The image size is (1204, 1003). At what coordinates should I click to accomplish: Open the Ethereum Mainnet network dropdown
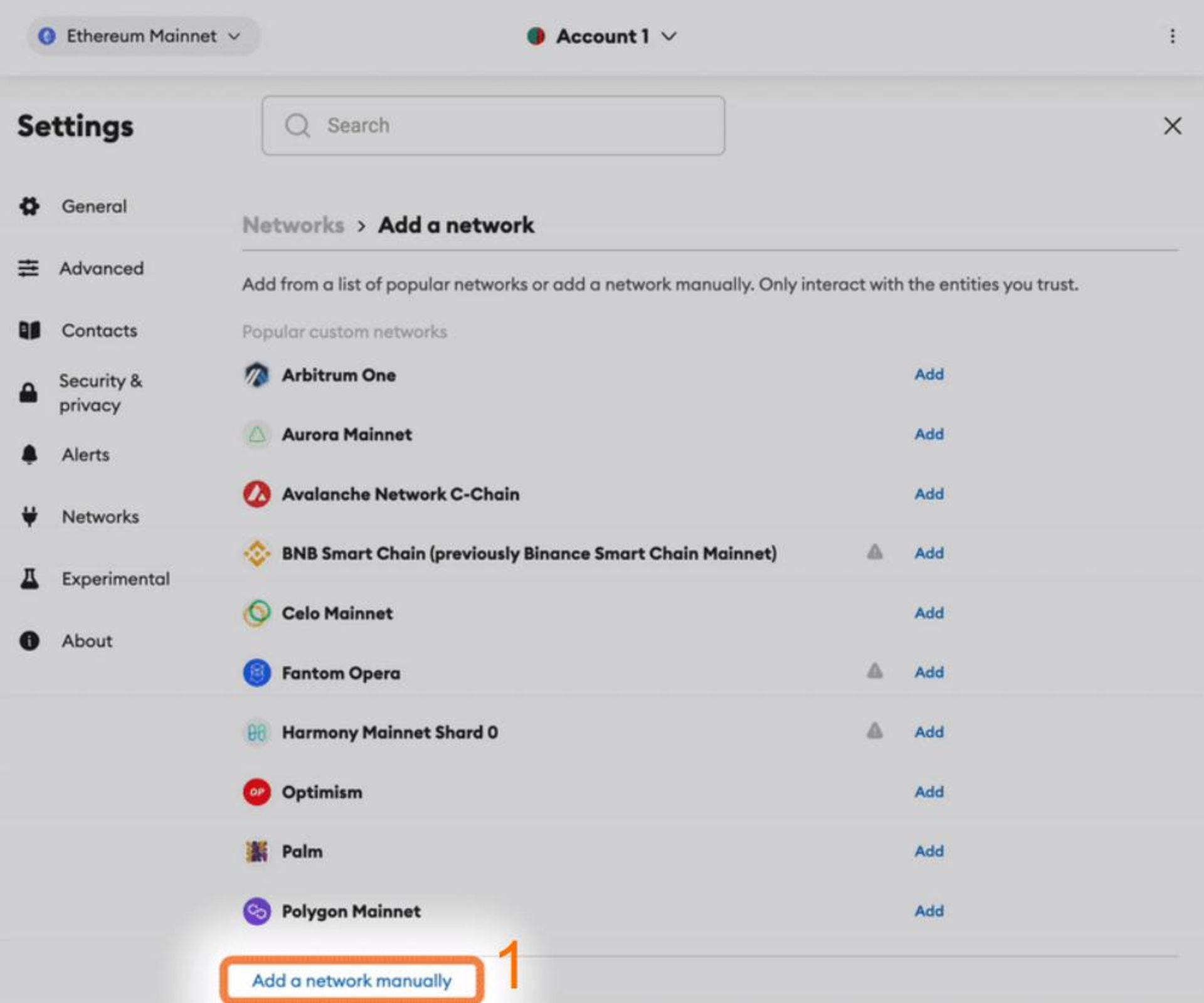143,36
